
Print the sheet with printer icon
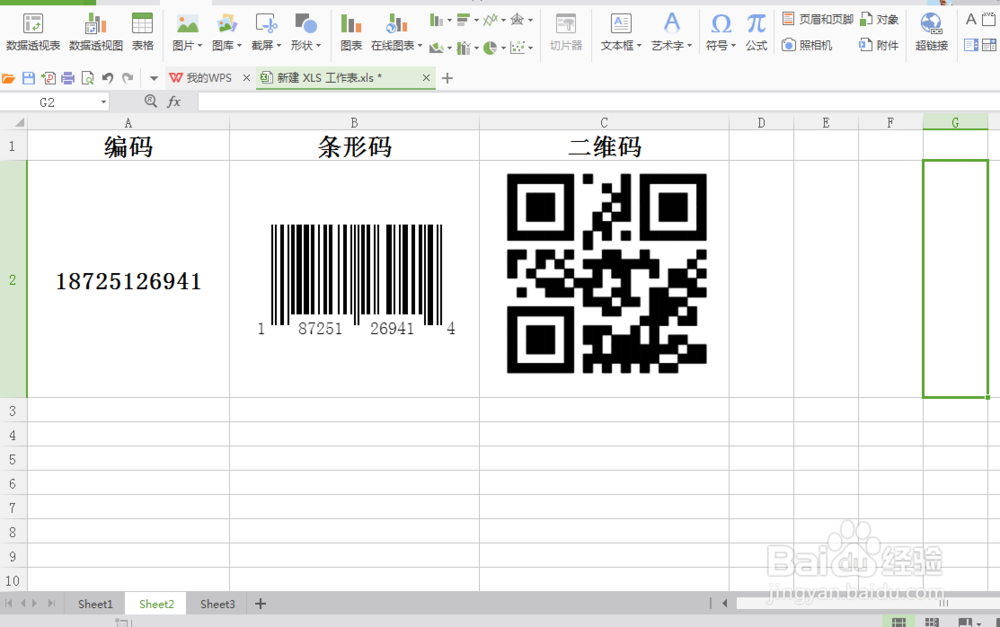[x=68, y=78]
